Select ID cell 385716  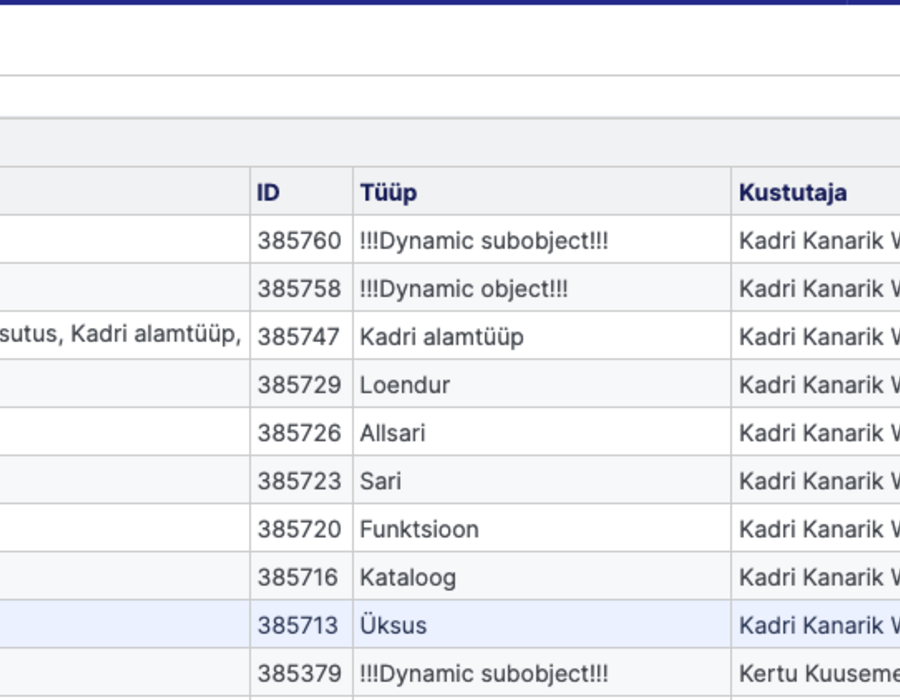click(301, 577)
